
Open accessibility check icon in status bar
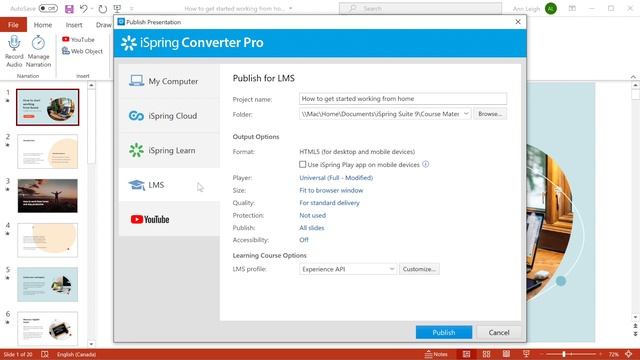pos(45,354)
